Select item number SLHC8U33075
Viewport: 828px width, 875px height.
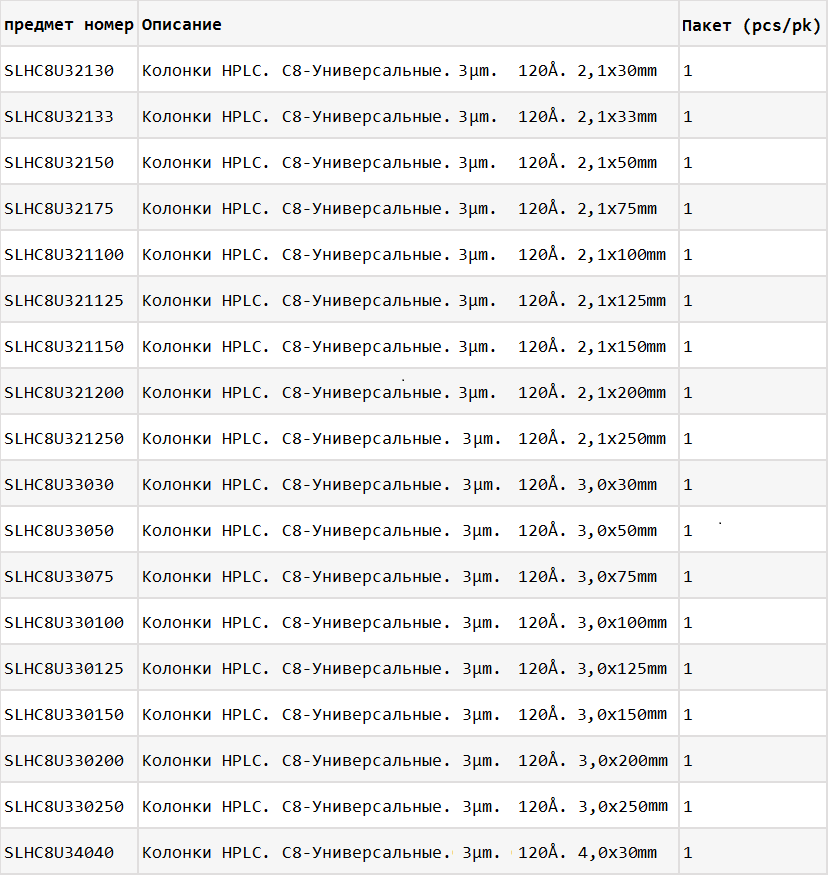pos(59,576)
